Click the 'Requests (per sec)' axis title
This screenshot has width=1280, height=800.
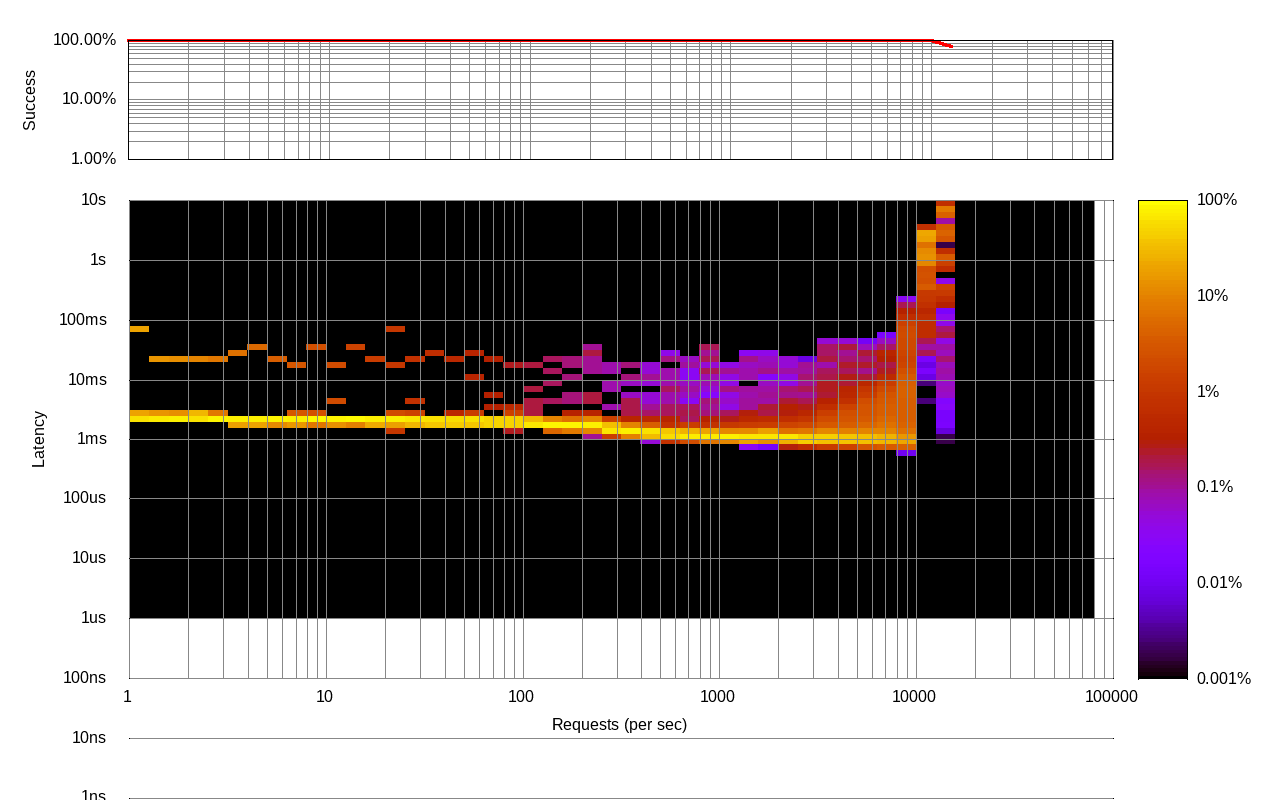pos(619,724)
